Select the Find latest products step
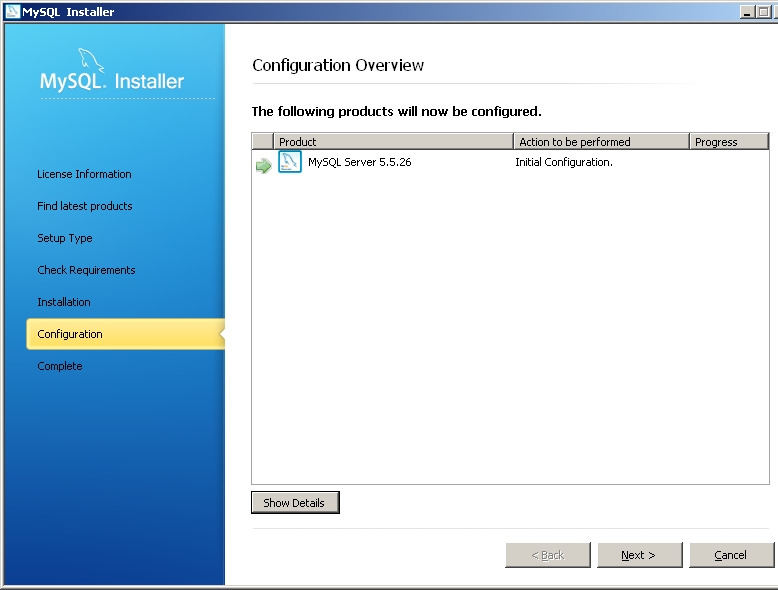The height and width of the screenshot is (590, 778). tap(85, 206)
